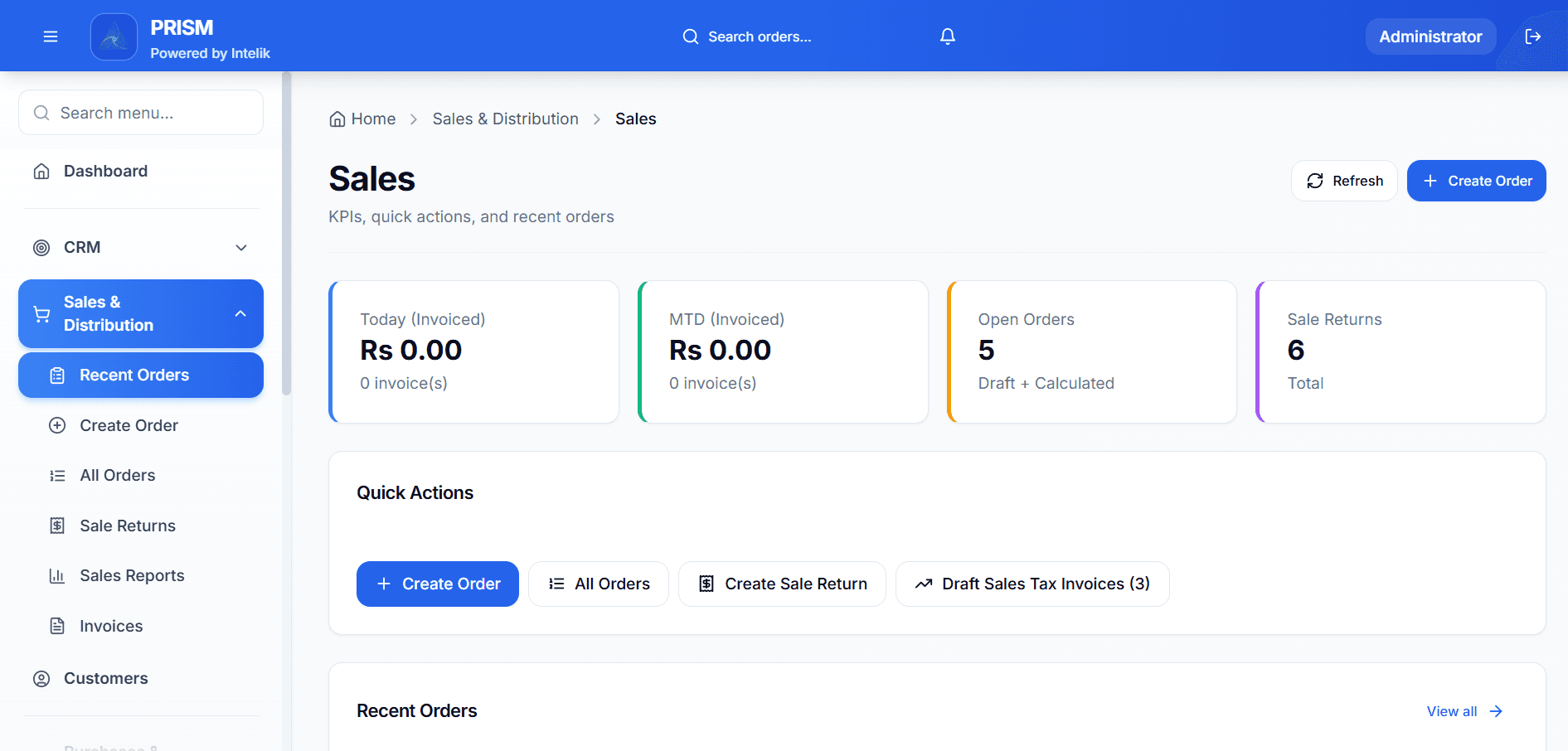Collapse the Sales & Distribution section

coord(240,314)
